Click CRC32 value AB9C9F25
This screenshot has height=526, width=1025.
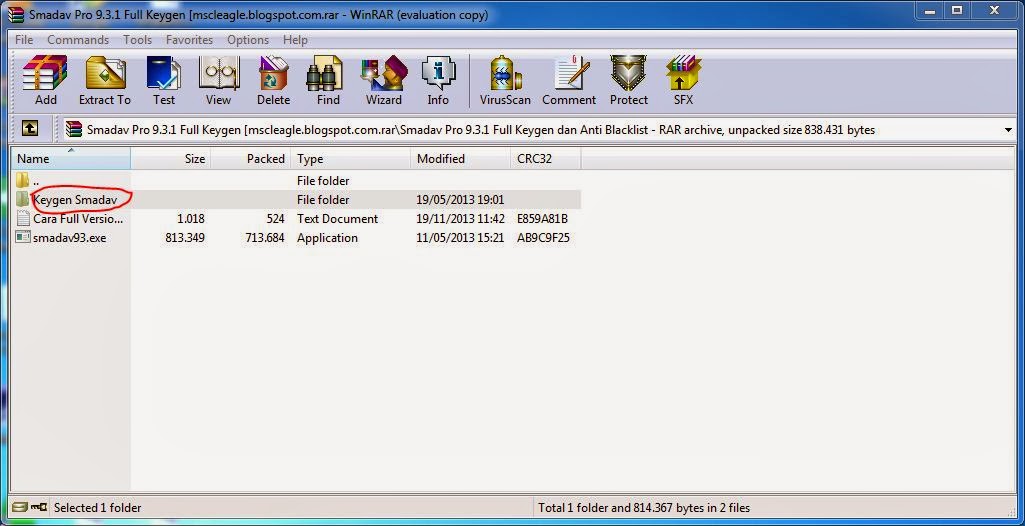543,238
